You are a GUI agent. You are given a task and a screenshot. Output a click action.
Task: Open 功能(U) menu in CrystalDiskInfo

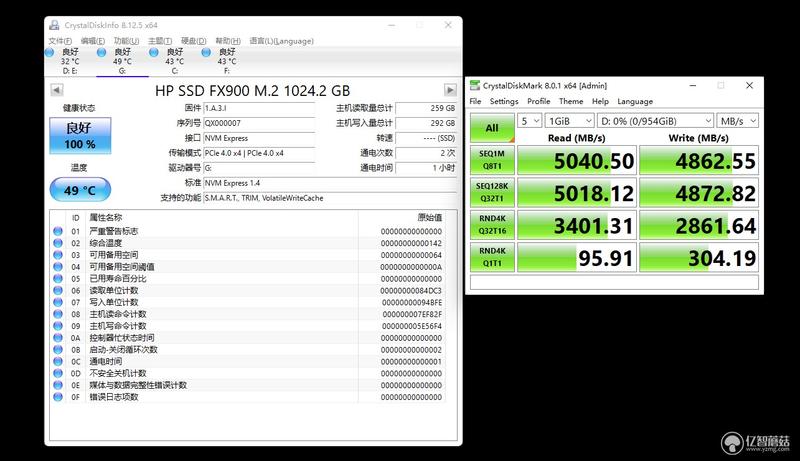(126, 41)
